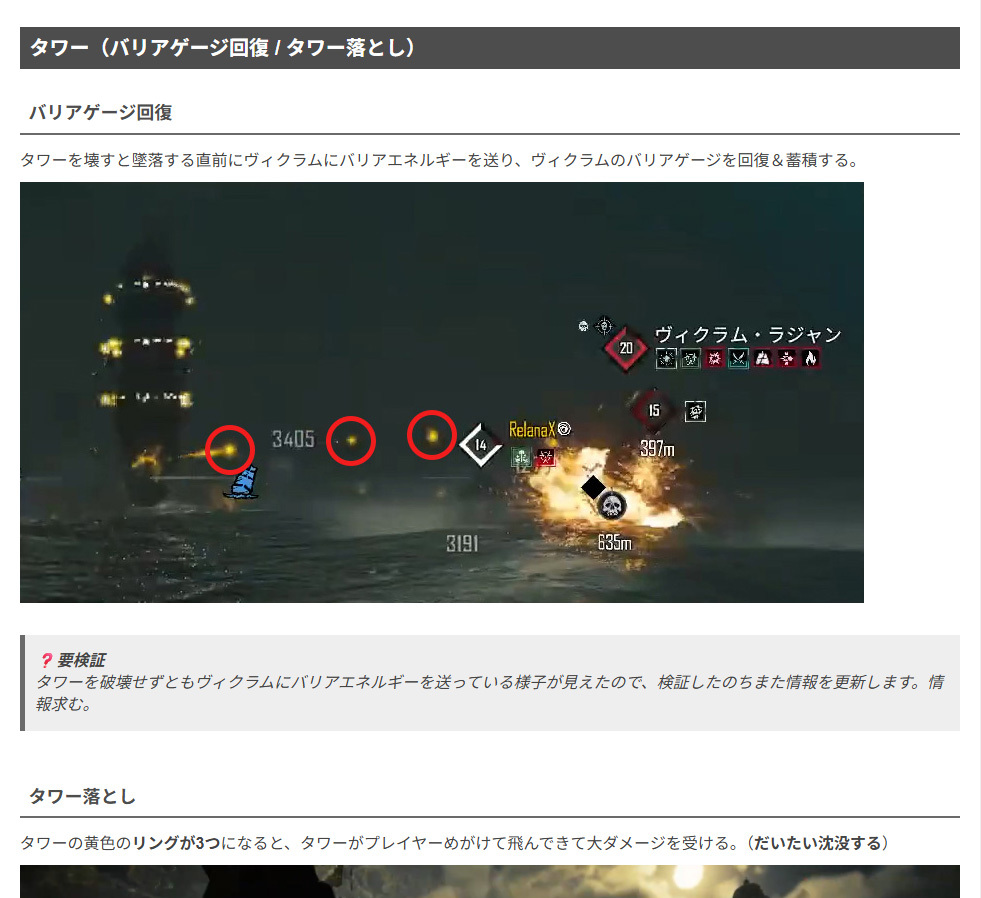This screenshot has width=981, height=898.
Task: Click the black diamond marker in explosion
Action: tap(593, 487)
